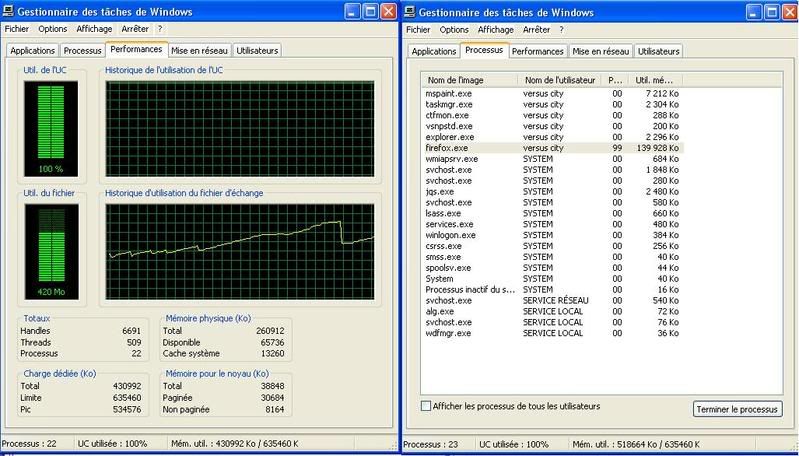Sort by Nom de l'utilisateur column header
Viewport: 799px width, 456px height.
click(561, 80)
